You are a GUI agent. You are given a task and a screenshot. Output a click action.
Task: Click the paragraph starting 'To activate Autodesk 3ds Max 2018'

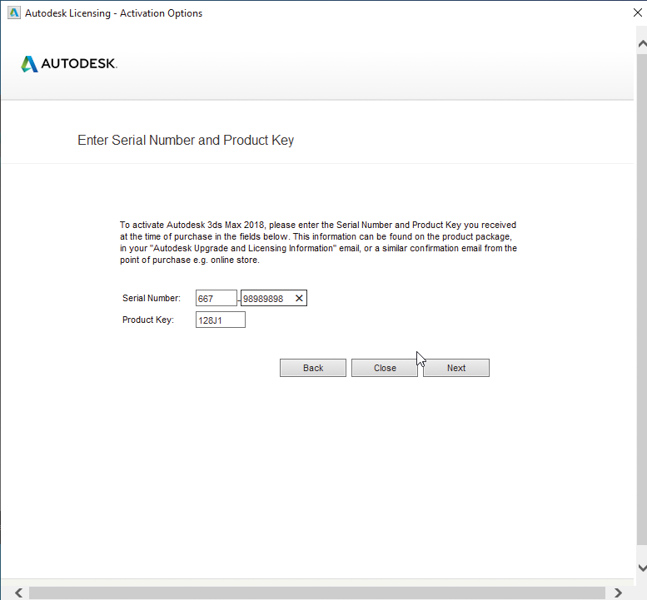(x=318, y=242)
